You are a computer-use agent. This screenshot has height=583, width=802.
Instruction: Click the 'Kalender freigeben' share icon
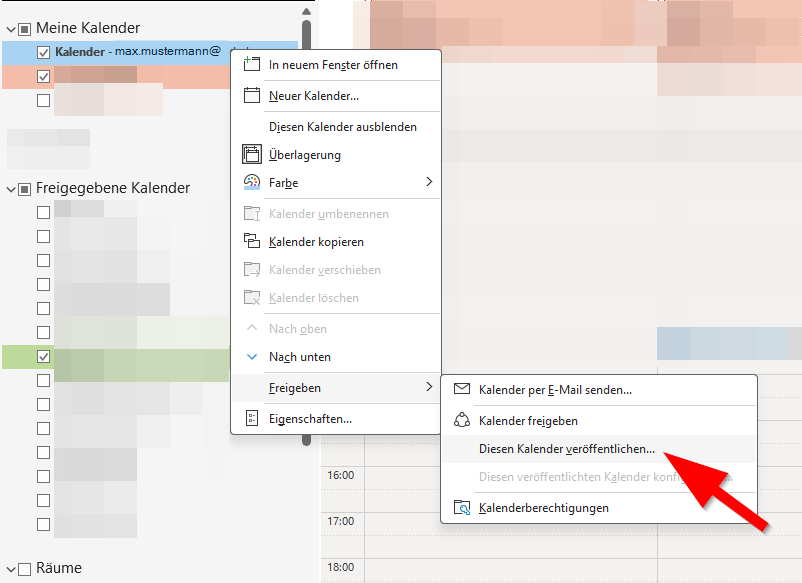[462, 421]
